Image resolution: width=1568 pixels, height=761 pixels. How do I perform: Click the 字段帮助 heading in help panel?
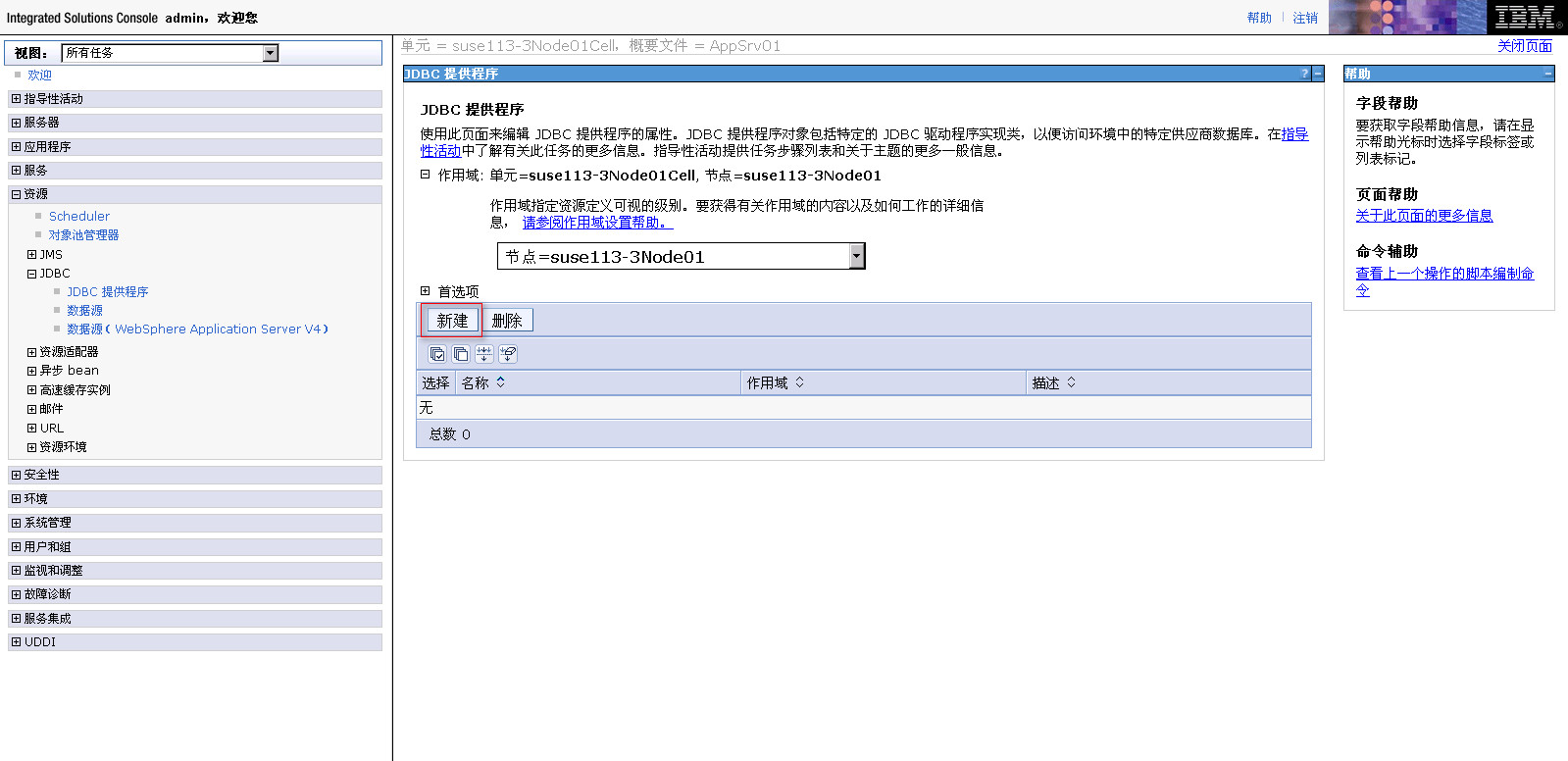coord(1387,103)
